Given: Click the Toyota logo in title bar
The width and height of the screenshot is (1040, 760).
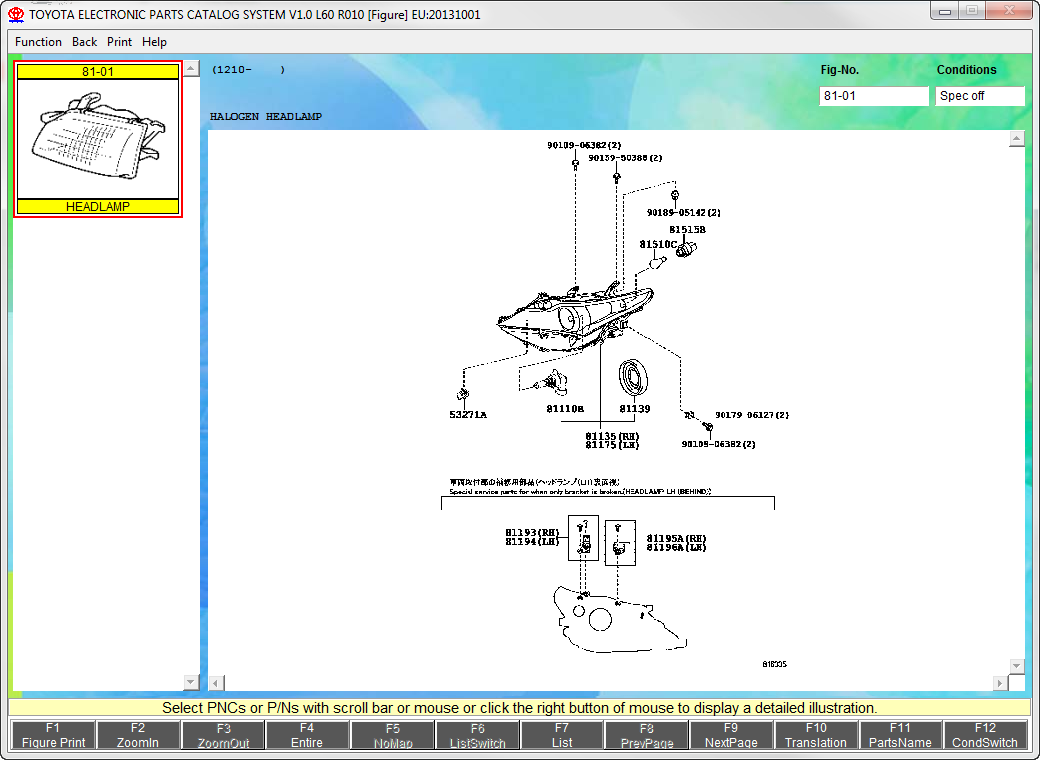Looking at the screenshot, I should click(x=16, y=15).
